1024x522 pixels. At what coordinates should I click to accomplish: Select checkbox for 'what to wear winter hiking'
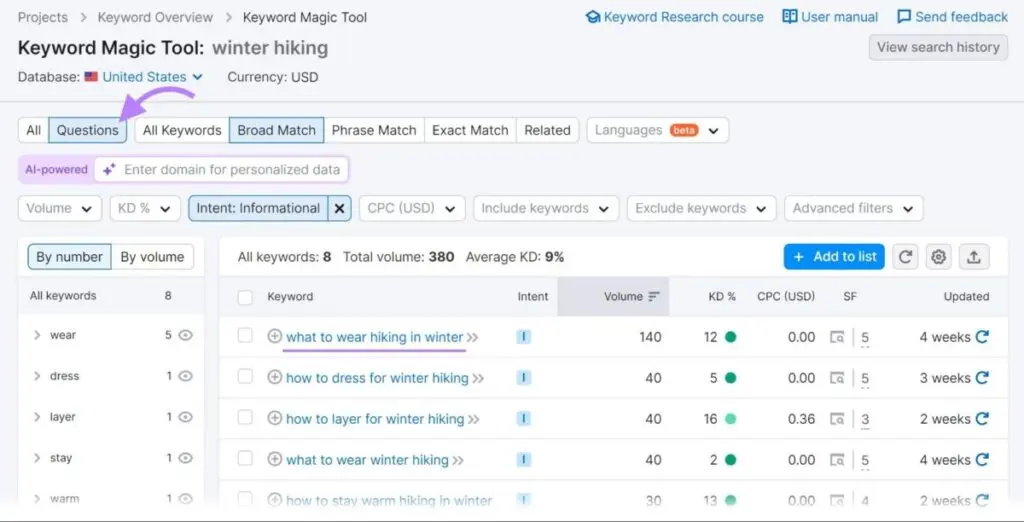[x=245, y=460]
